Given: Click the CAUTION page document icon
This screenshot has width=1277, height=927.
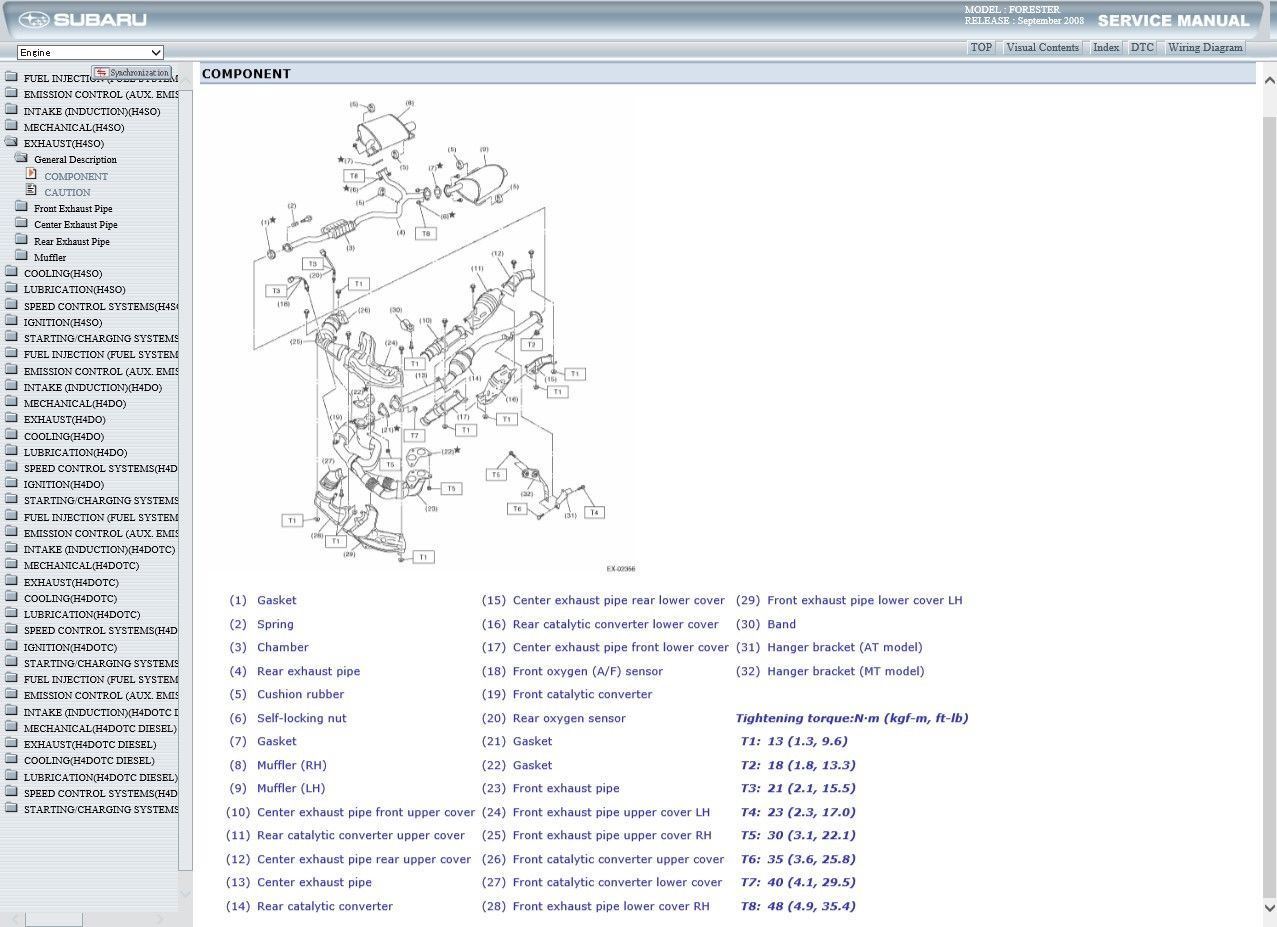Looking at the screenshot, I should tap(31, 190).
